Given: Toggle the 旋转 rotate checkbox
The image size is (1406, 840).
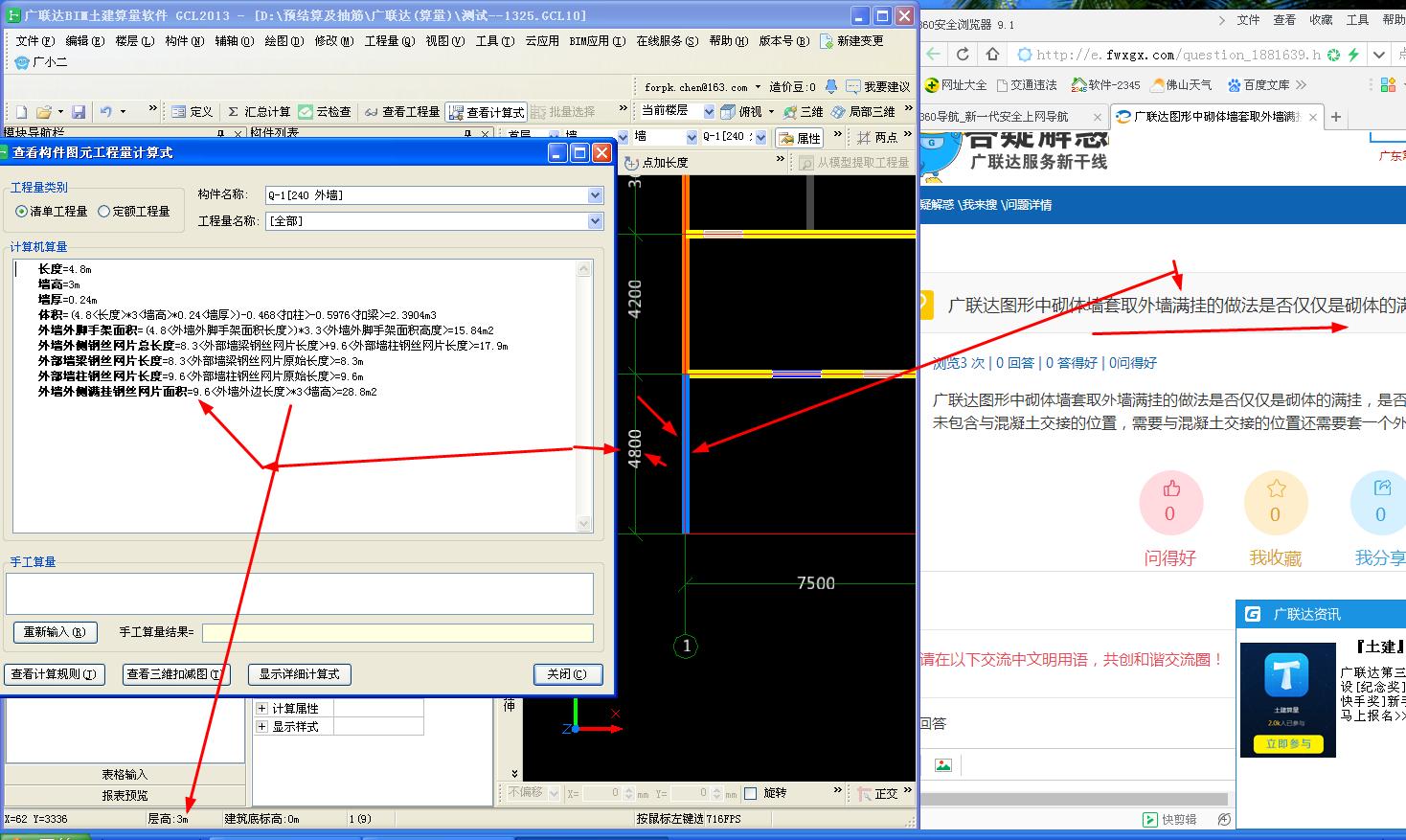Looking at the screenshot, I should 751,793.
